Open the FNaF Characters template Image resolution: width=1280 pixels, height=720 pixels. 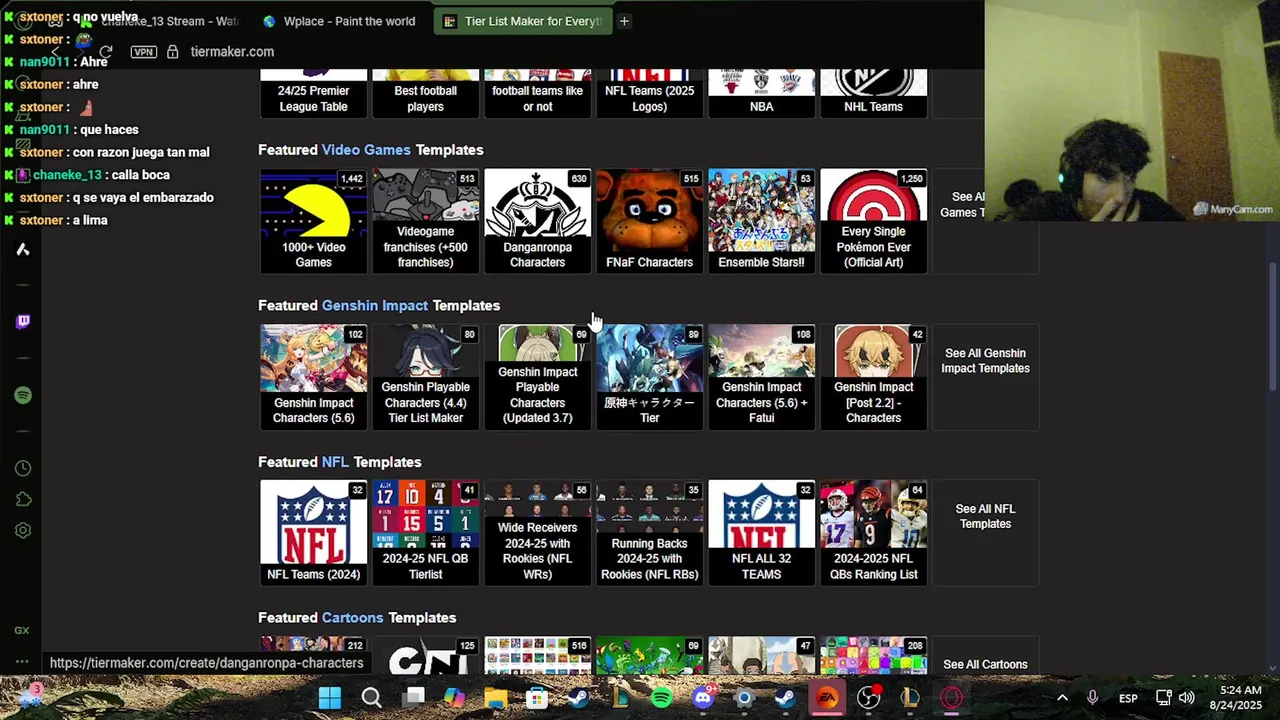(649, 221)
